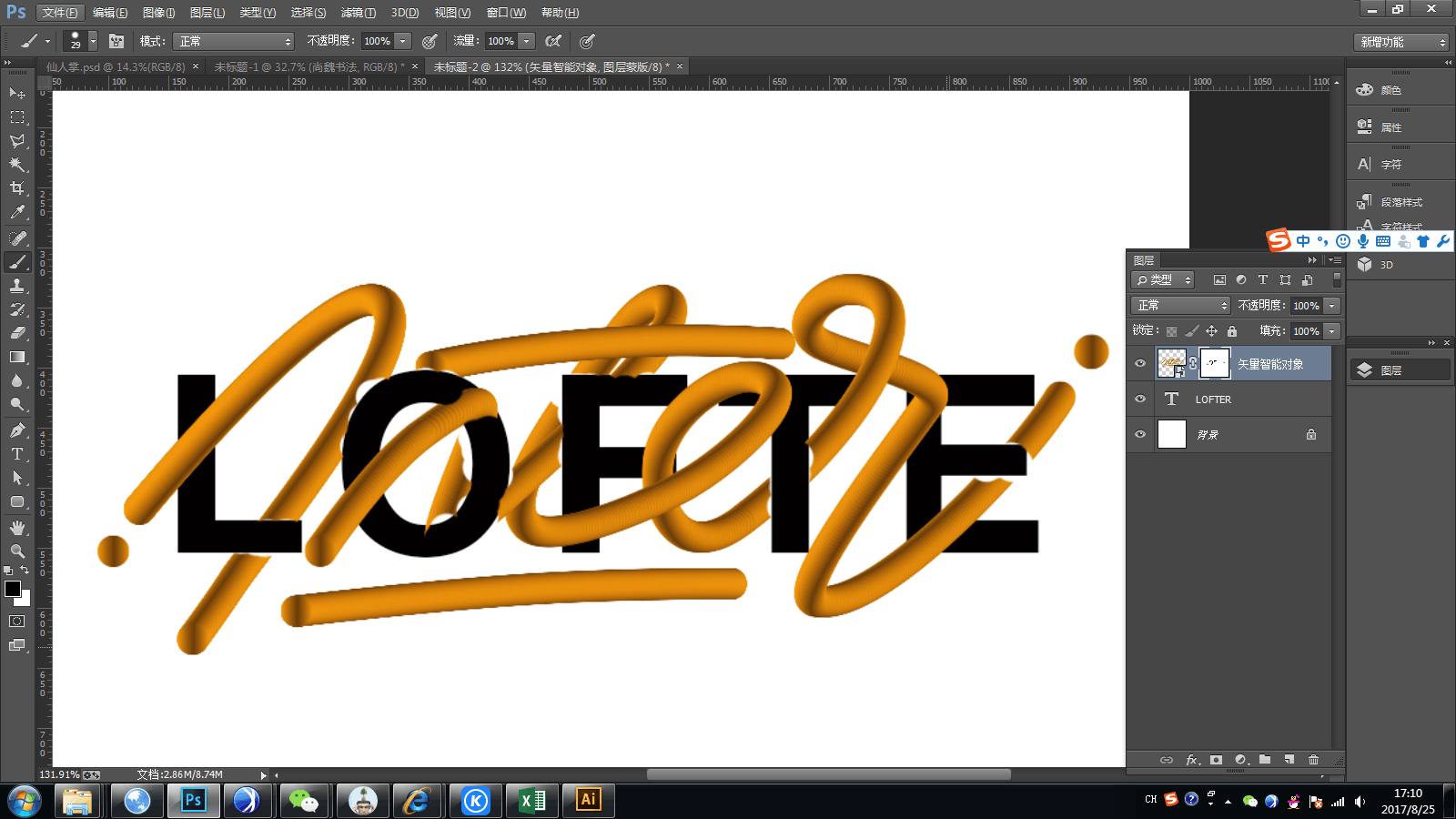Viewport: 1456px width, 819px height.
Task: Open the brush 模式 blend mode dropdown
Action: 235,41
